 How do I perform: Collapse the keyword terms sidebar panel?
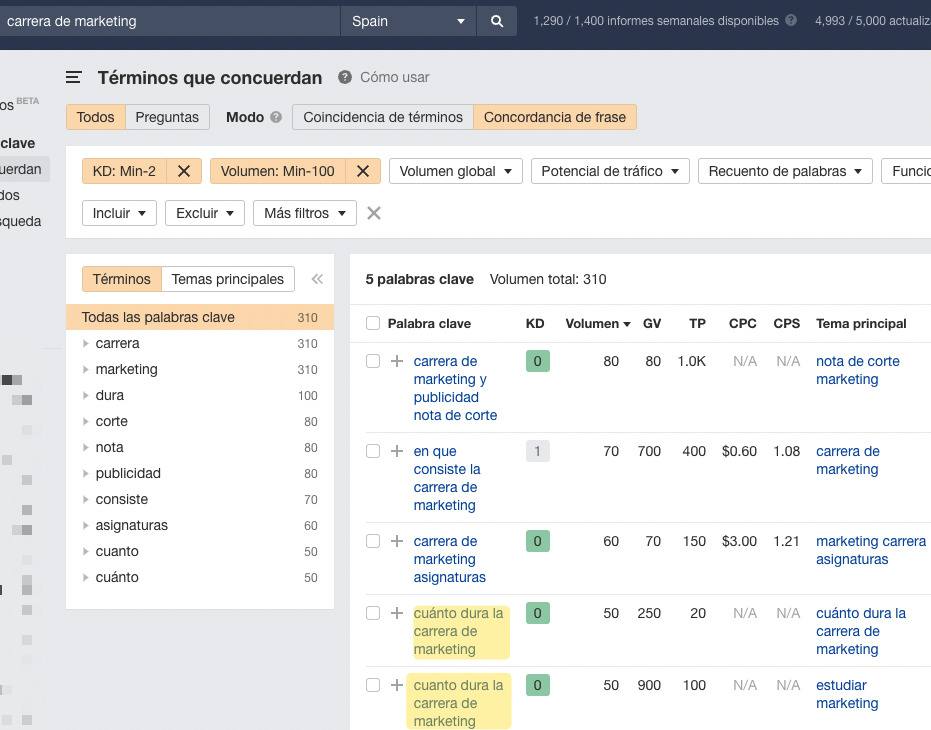pyautogui.click(x=317, y=280)
